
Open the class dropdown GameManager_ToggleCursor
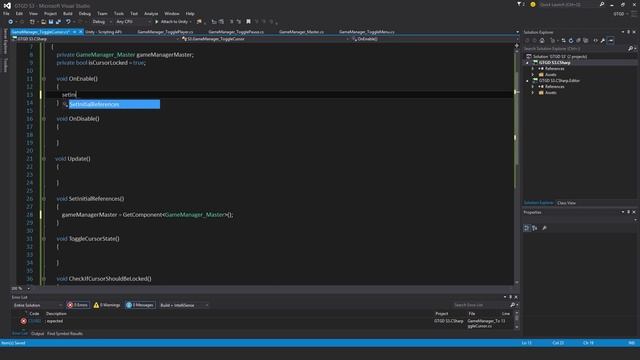click(x=265, y=39)
